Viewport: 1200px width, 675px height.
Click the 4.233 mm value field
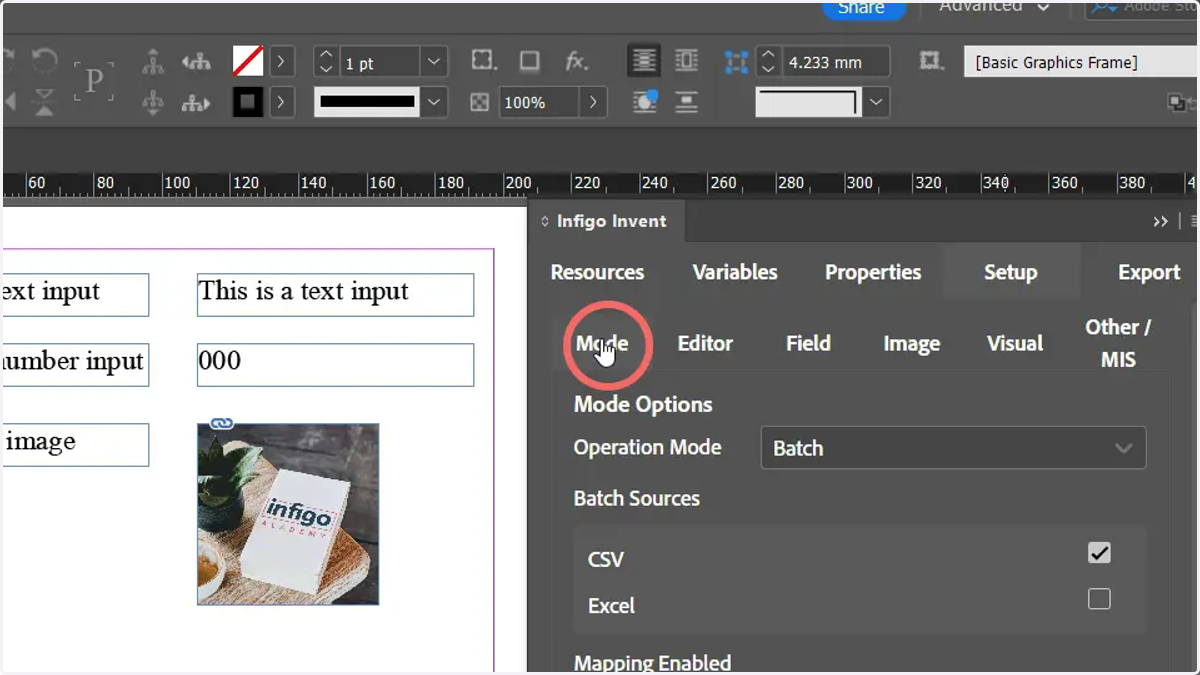[x=835, y=62]
